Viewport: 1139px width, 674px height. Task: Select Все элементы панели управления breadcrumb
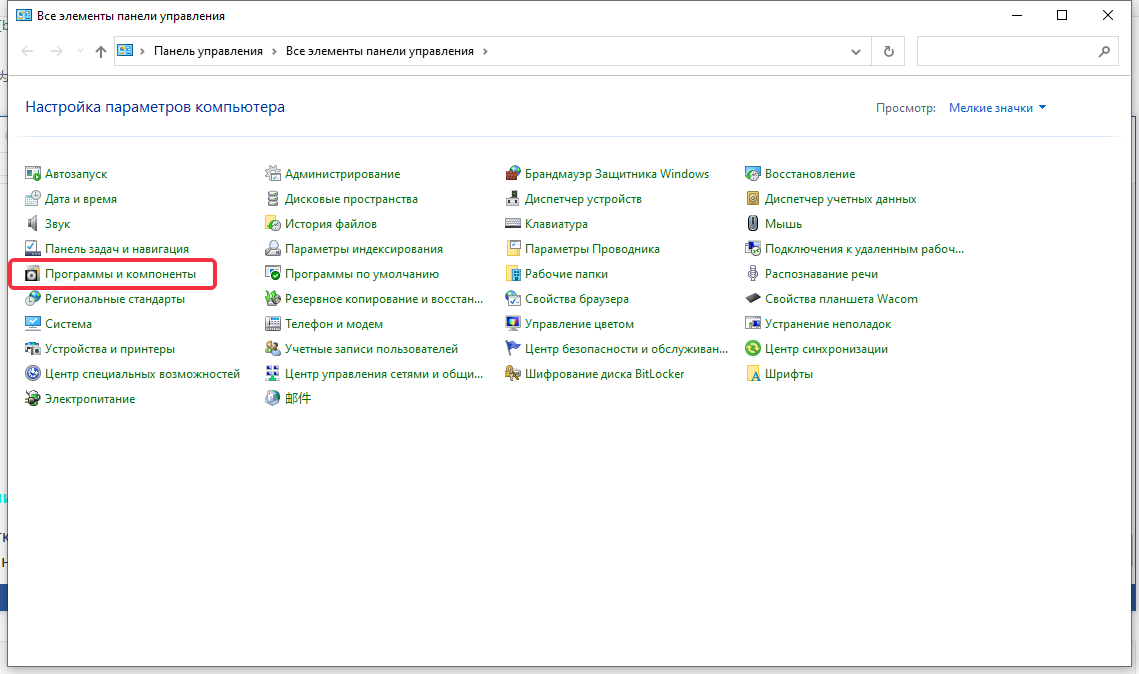(380, 51)
